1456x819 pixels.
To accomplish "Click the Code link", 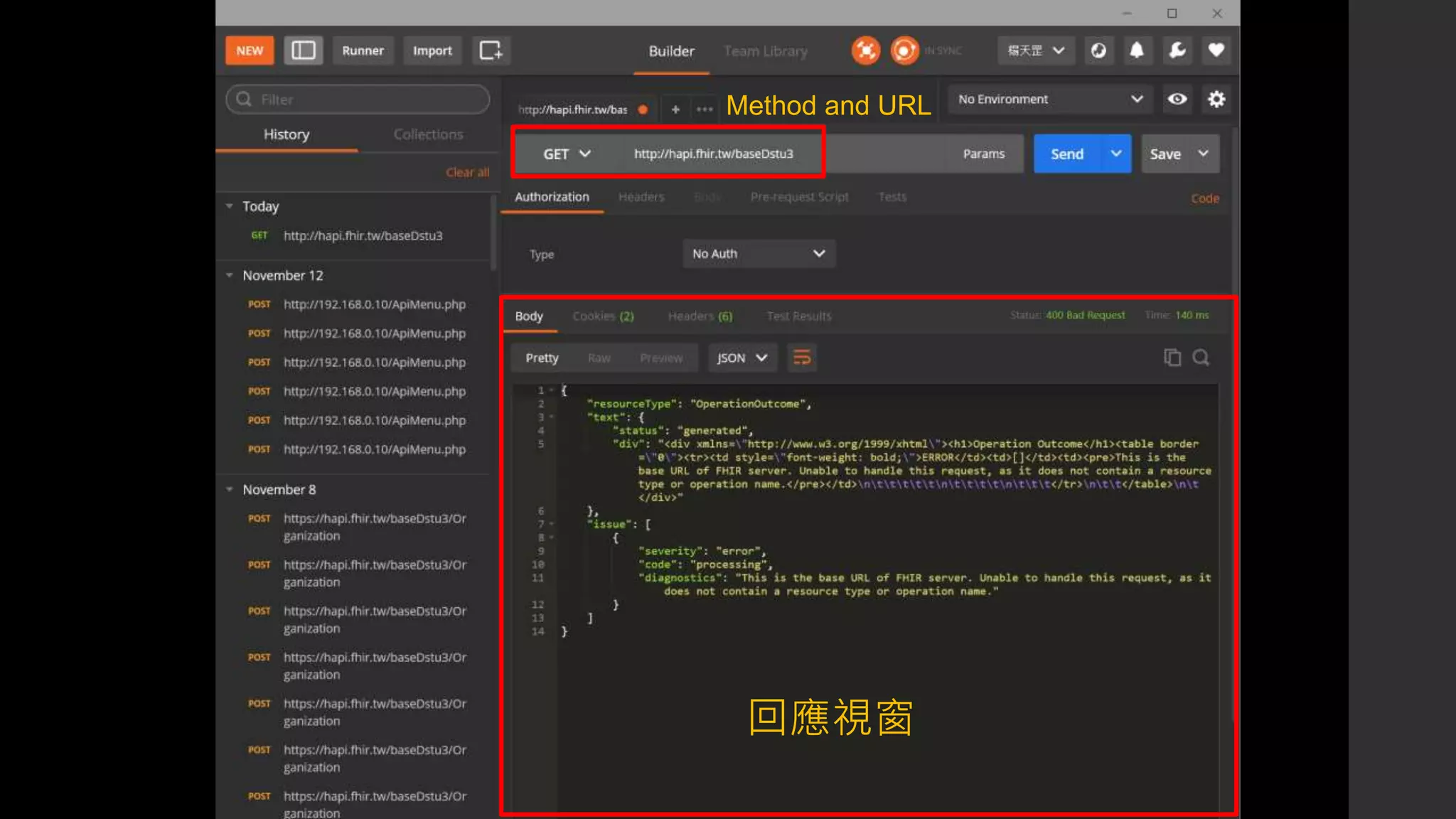I will click(x=1205, y=198).
